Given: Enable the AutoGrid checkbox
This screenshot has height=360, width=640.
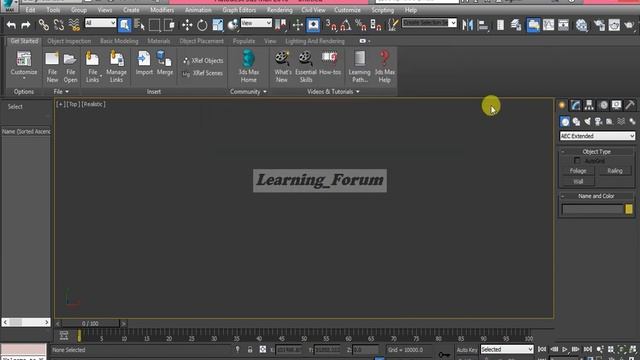Looking at the screenshot, I should click(577, 161).
